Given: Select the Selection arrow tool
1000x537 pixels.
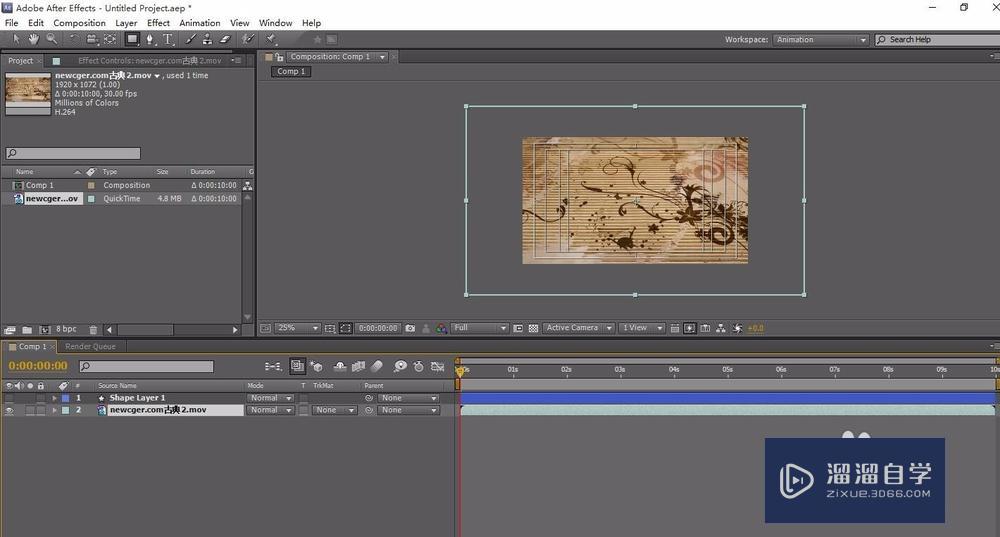Looking at the screenshot, I should [16, 40].
